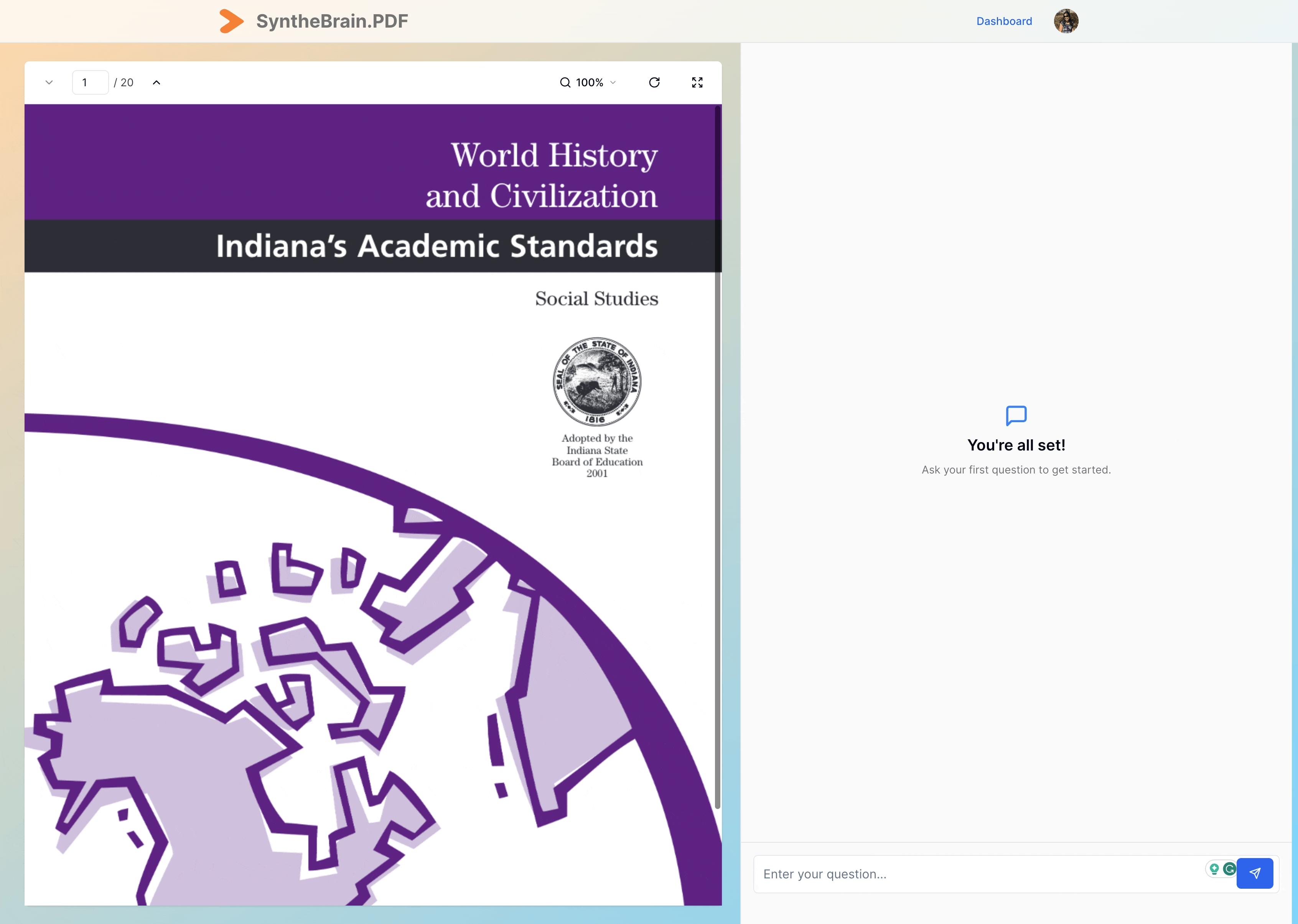Go to next page with down chevron
1298x924 pixels.
[x=49, y=82]
